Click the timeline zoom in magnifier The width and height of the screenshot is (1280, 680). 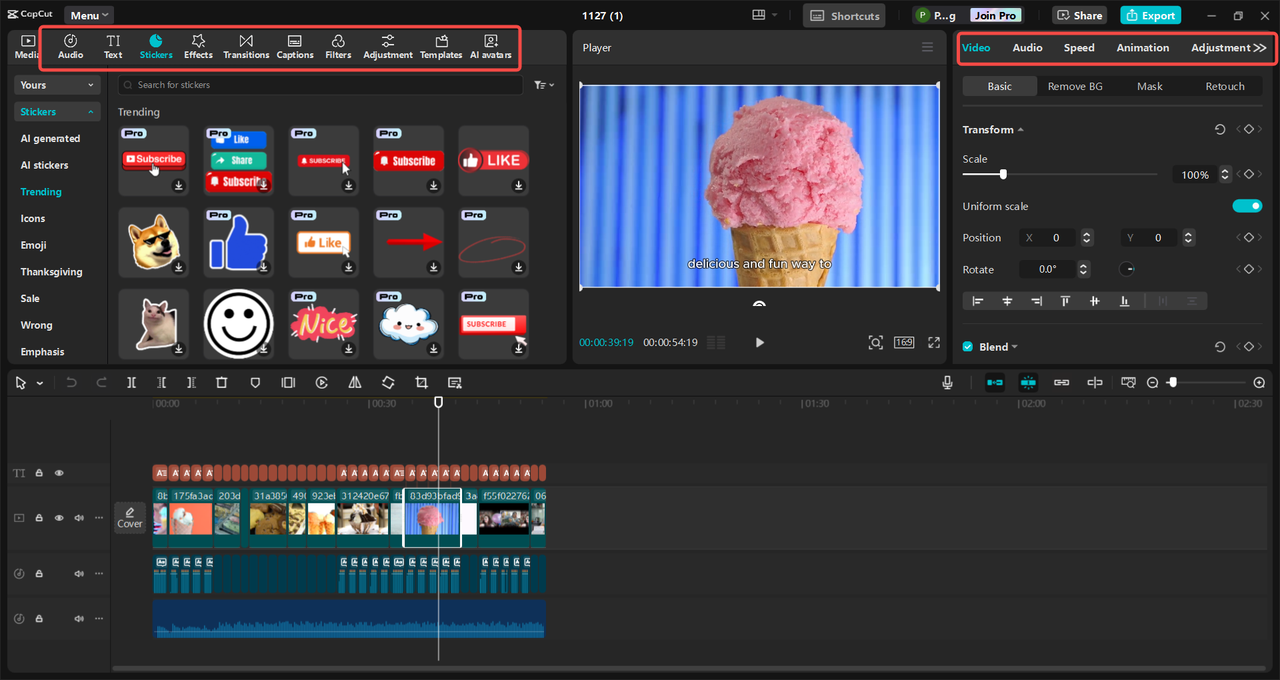click(x=1259, y=383)
